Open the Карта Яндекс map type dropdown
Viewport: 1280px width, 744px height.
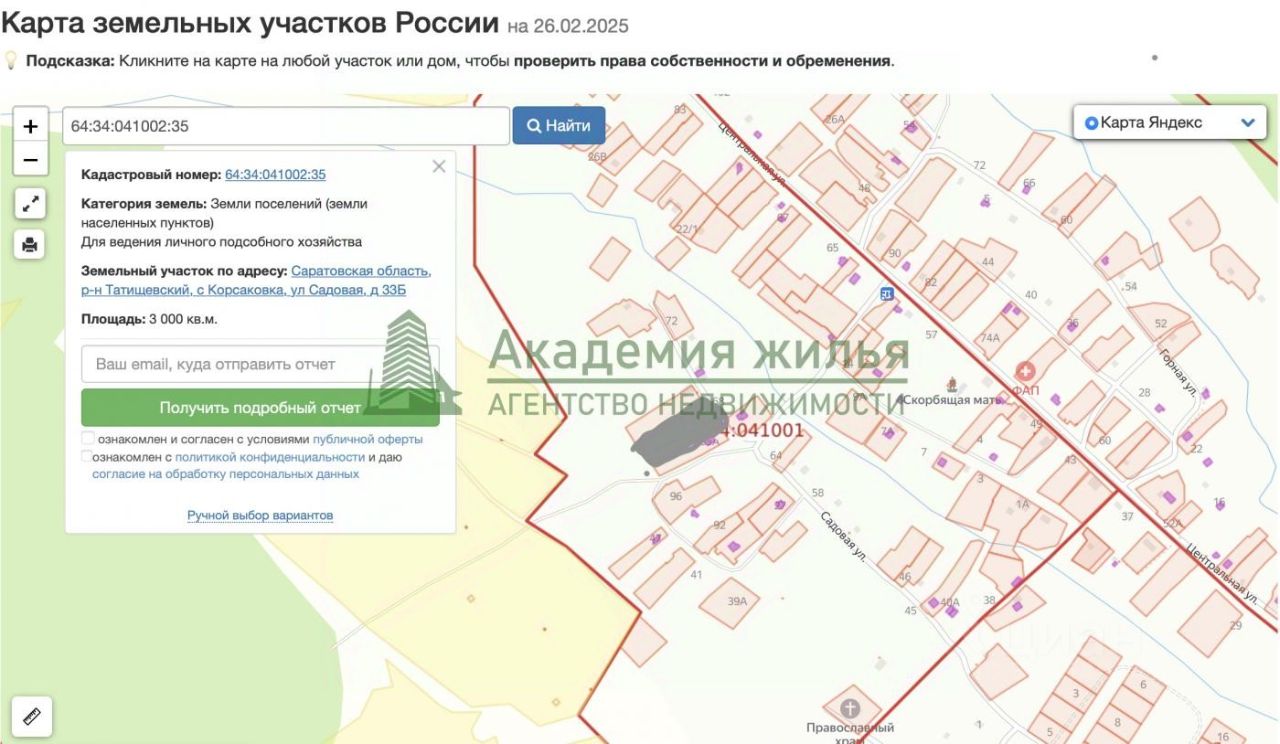[x=1169, y=123]
